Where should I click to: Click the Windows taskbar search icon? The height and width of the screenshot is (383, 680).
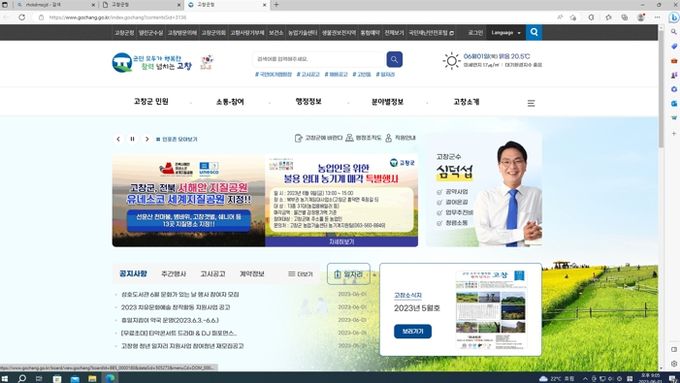point(22,378)
